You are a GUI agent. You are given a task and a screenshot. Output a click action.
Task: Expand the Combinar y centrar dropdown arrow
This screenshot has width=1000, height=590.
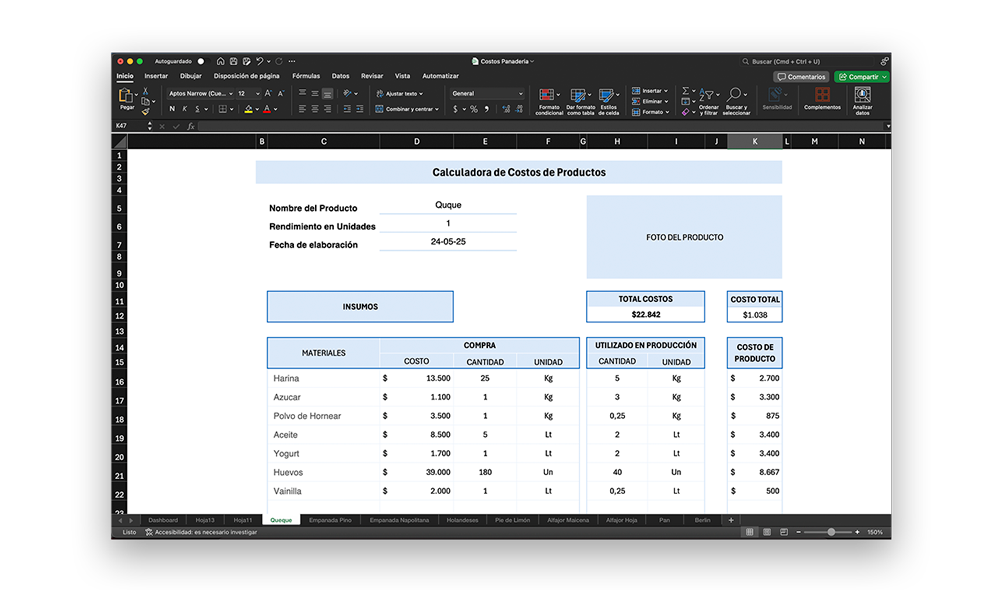(437, 109)
